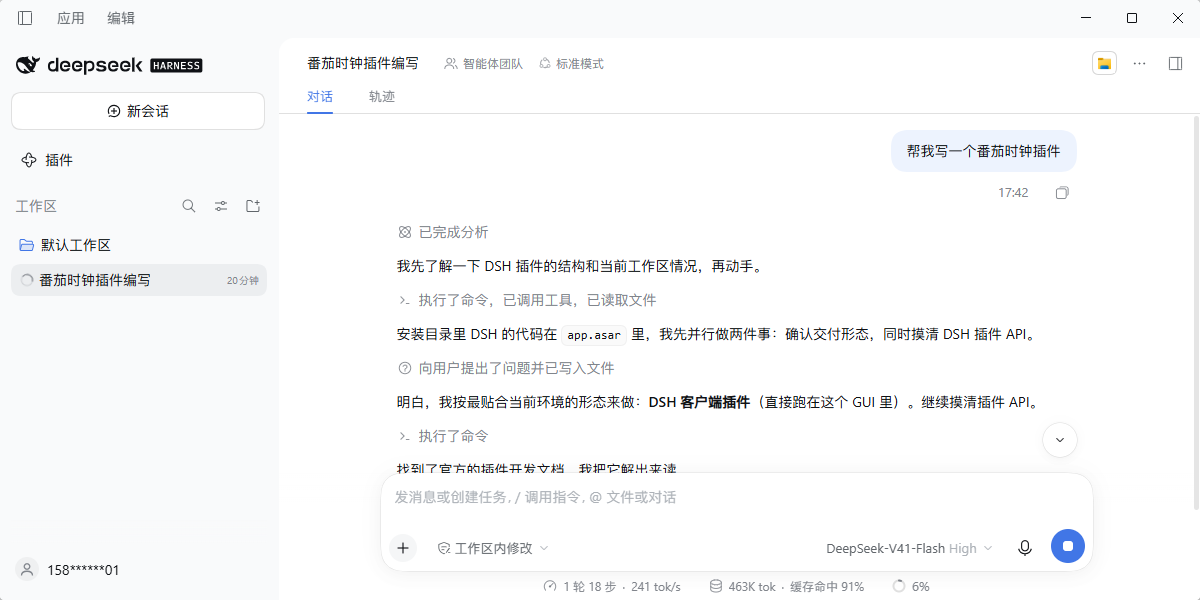The height and width of the screenshot is (600, 1200).
Task: Stop the running generation
Action: (x=1068, y=546)
